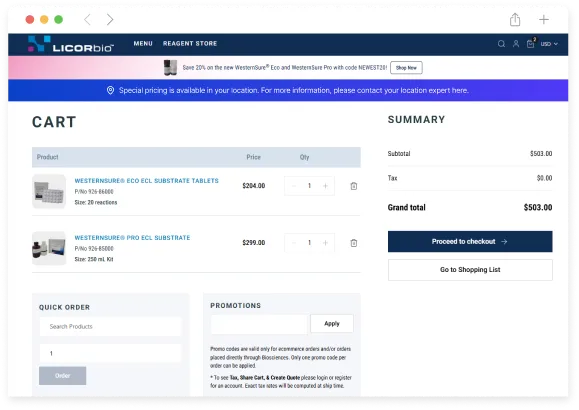579x410 pixels.
Task: Decrease quantity of ECO ECL Substrate Tablets
Action: 294,186
